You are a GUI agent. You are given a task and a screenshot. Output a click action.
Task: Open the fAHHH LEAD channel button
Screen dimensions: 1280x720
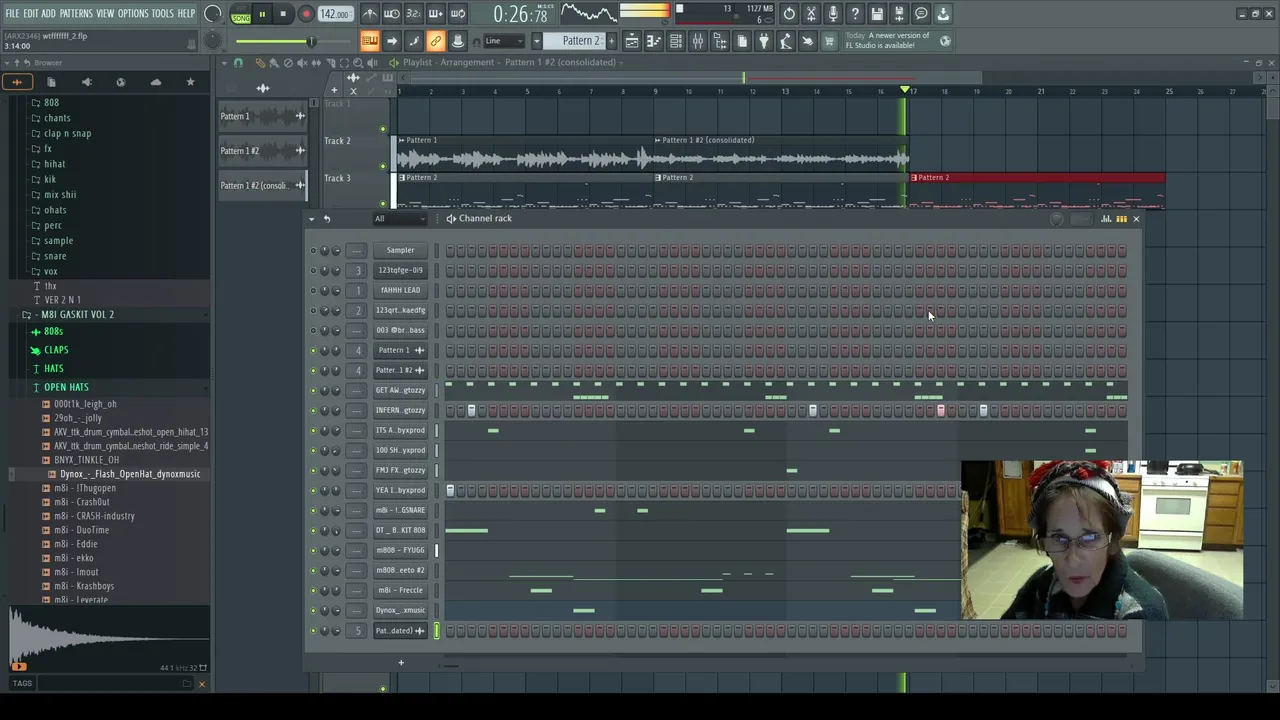pyautogui.click(x=400, y=290)
